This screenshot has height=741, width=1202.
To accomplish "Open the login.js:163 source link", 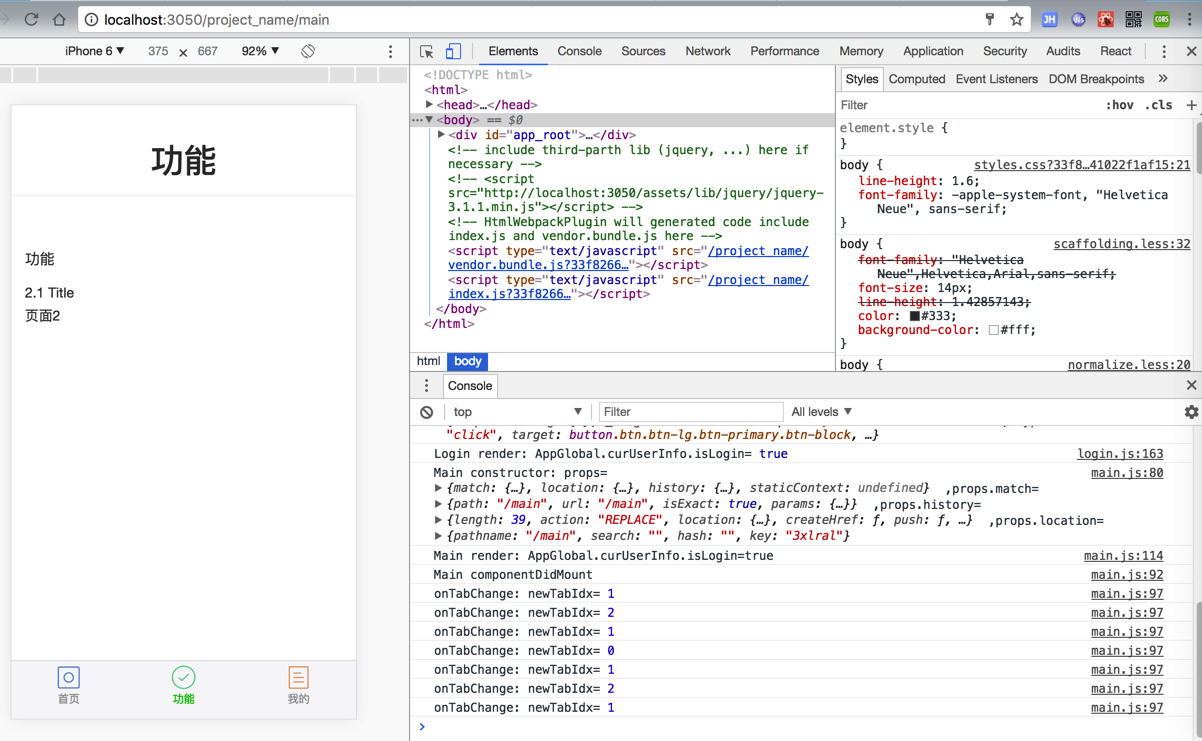I will tap(1119, 454).
